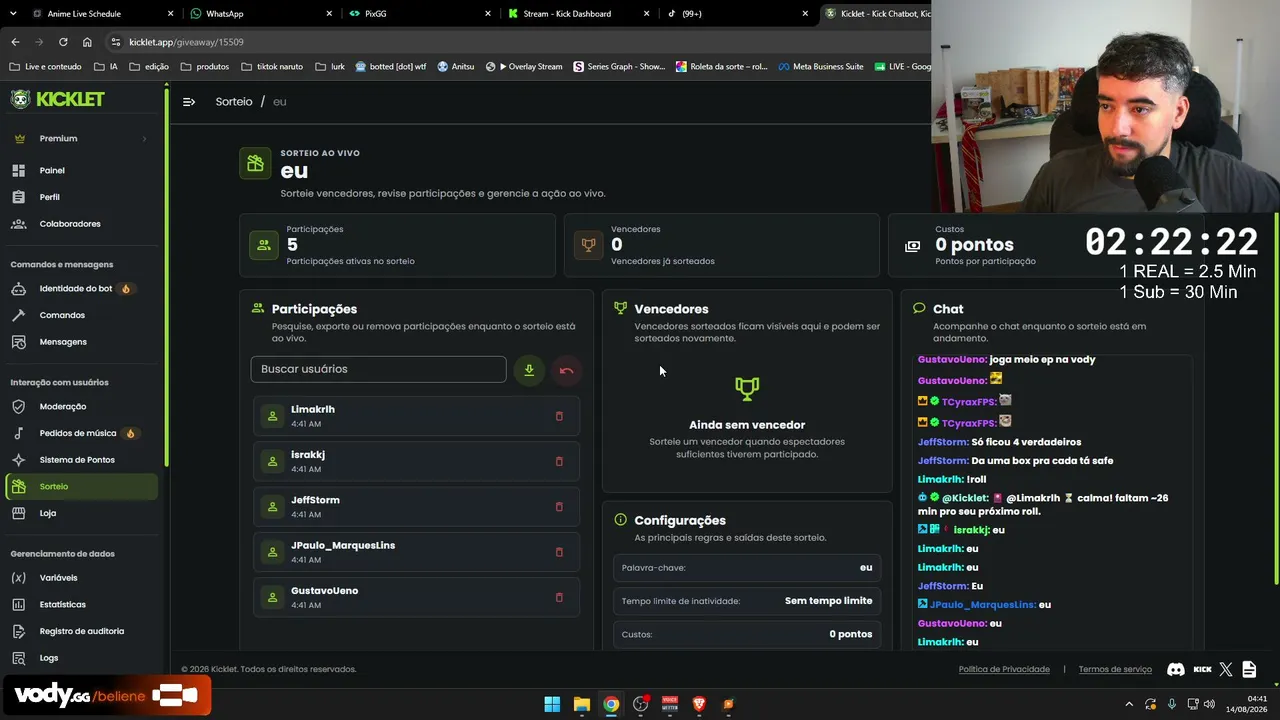1280x720 pixels.
Task: Open the Colaboradores section
Action: (x=70, y=224)
